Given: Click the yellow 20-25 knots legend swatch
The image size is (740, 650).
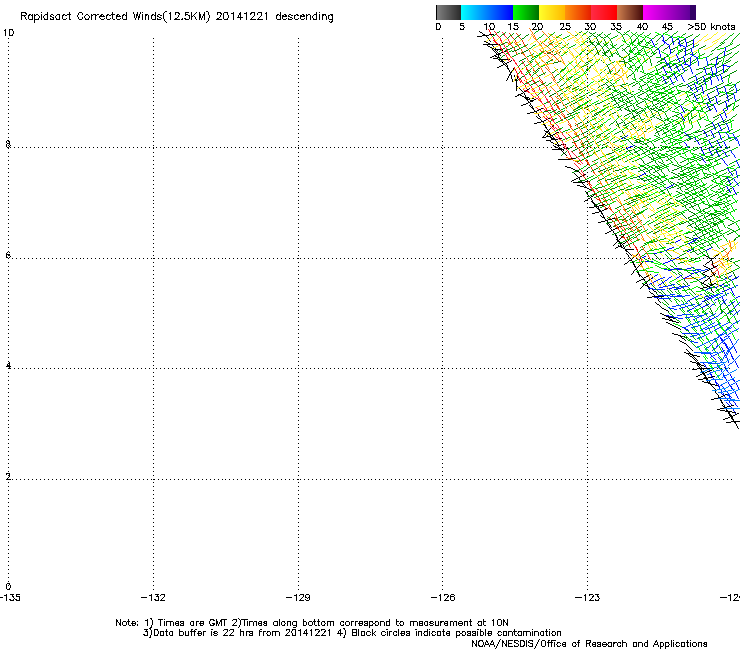Looking at the screenshot, I should [x=552, y=12].
